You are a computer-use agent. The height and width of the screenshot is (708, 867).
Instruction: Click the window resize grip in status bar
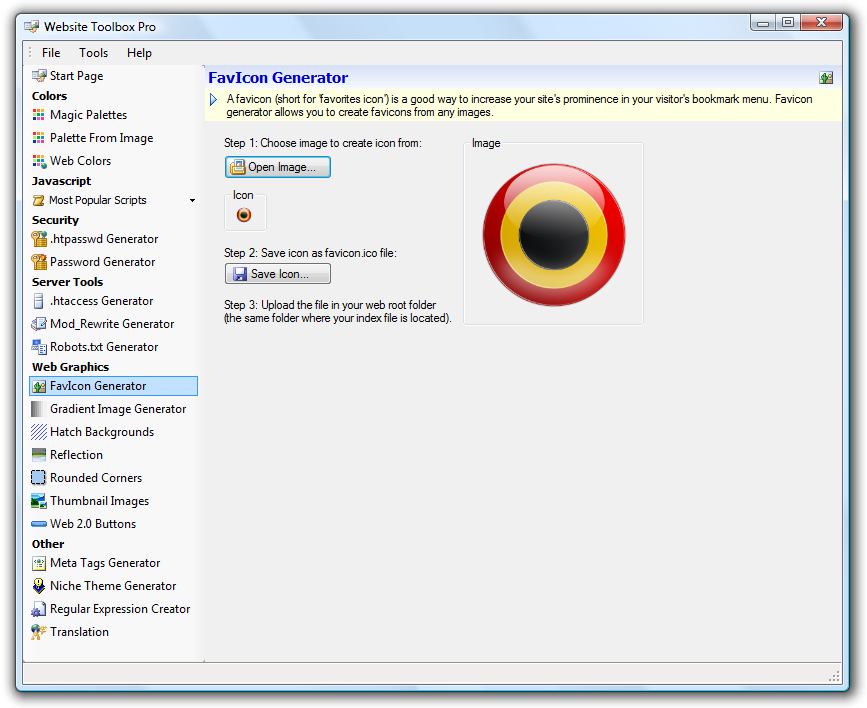834,676
